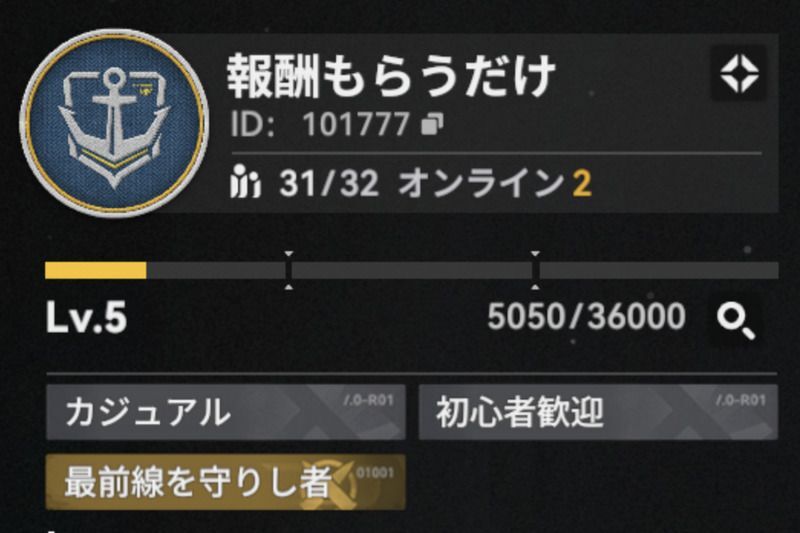Click the unfilled last segment of the level bar
The width and height of the screenshot is (800, 533).
659,270
